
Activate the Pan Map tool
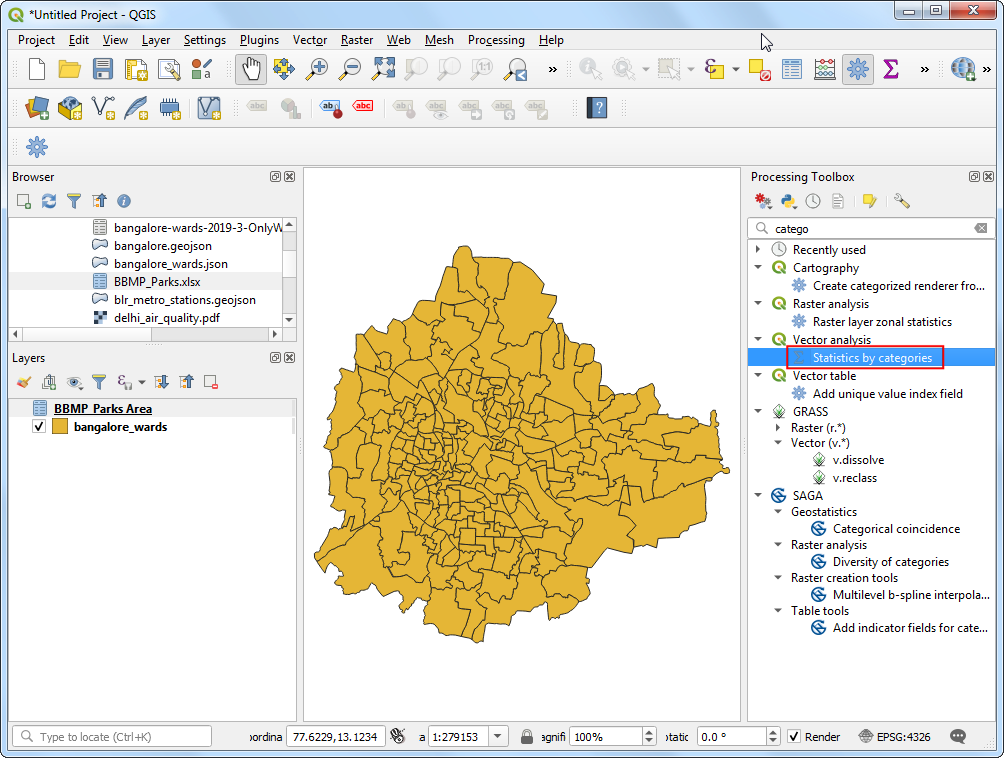click(x=253, y=70)
